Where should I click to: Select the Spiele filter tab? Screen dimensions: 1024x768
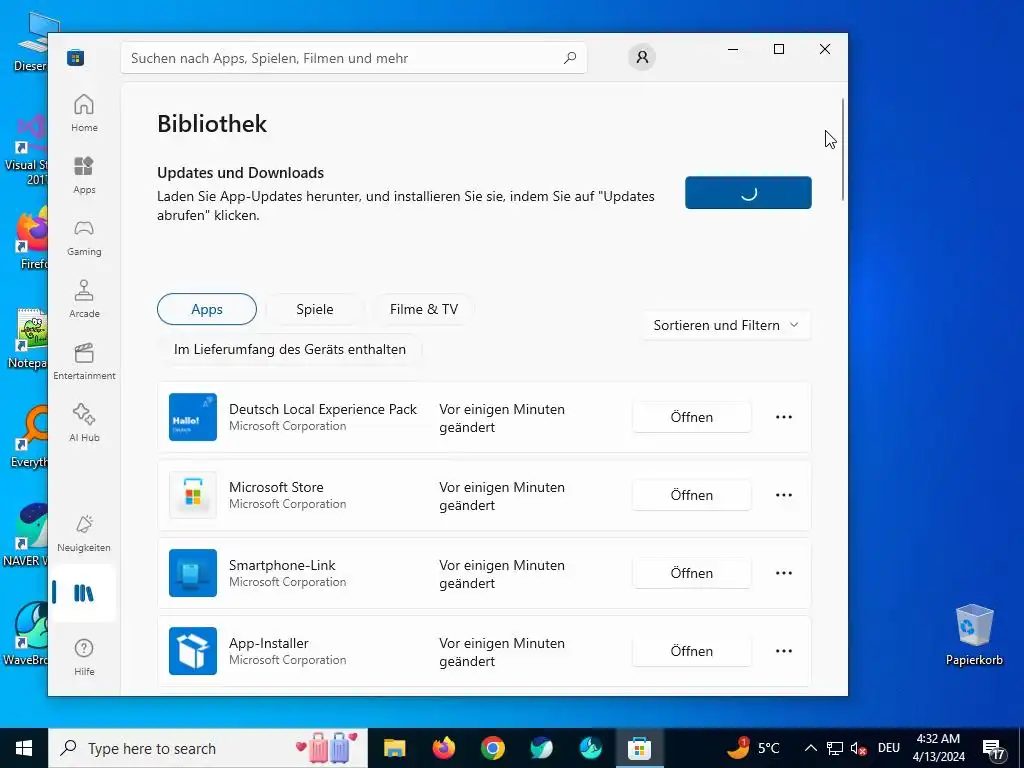(315, 309)
